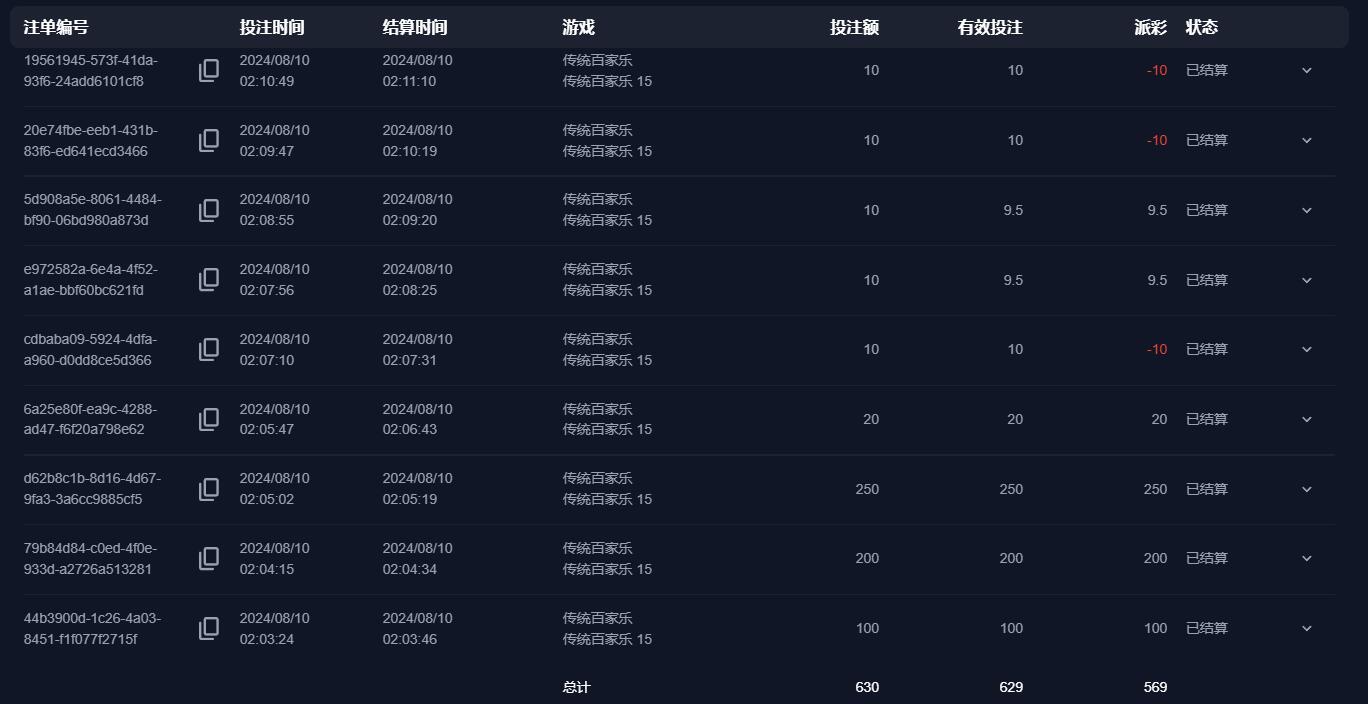Copy bet ID starting with 44b3900d
Viewport: 1368px width, 704px height.
point(208,628)
